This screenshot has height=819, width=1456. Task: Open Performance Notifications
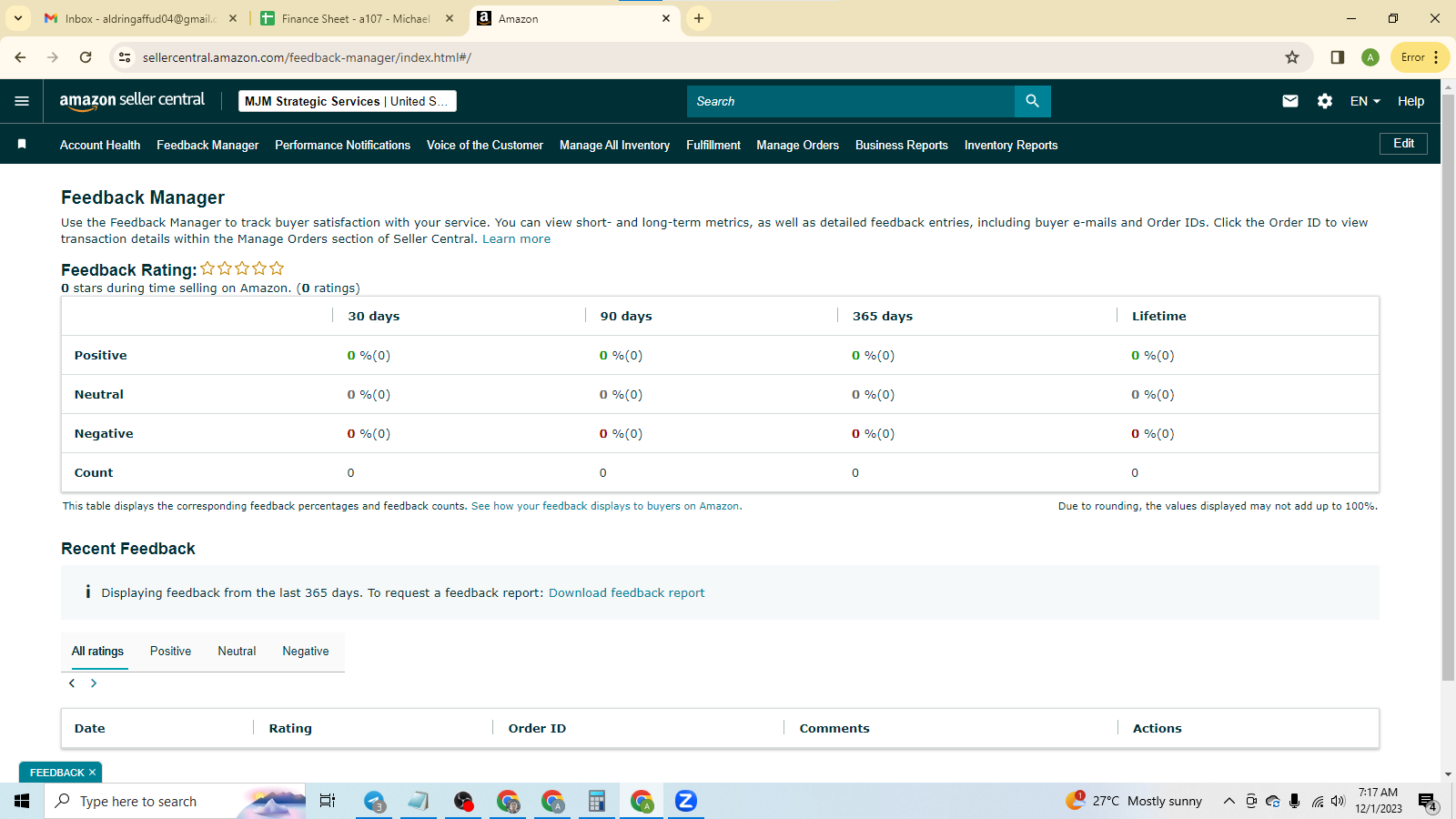click(342, 145)
